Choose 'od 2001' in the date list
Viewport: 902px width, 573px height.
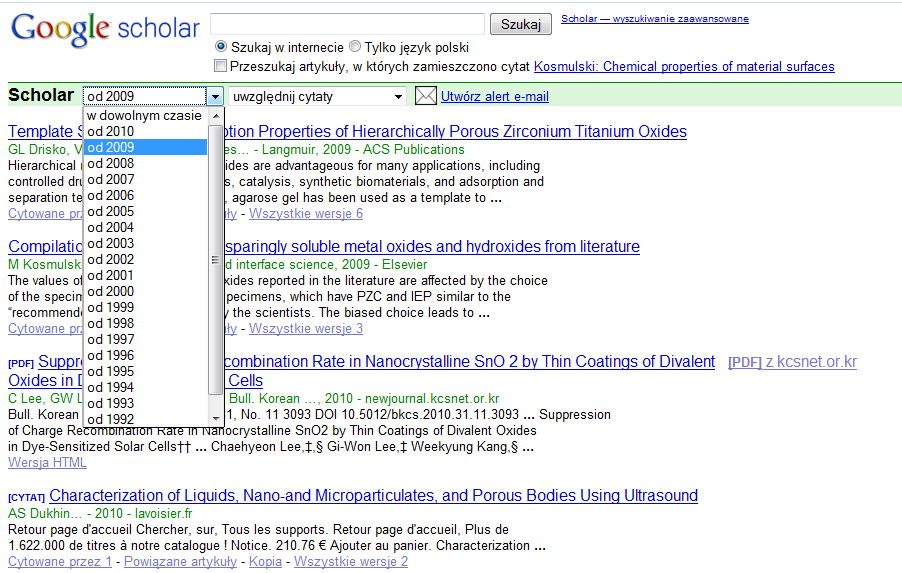click(146, 276)
